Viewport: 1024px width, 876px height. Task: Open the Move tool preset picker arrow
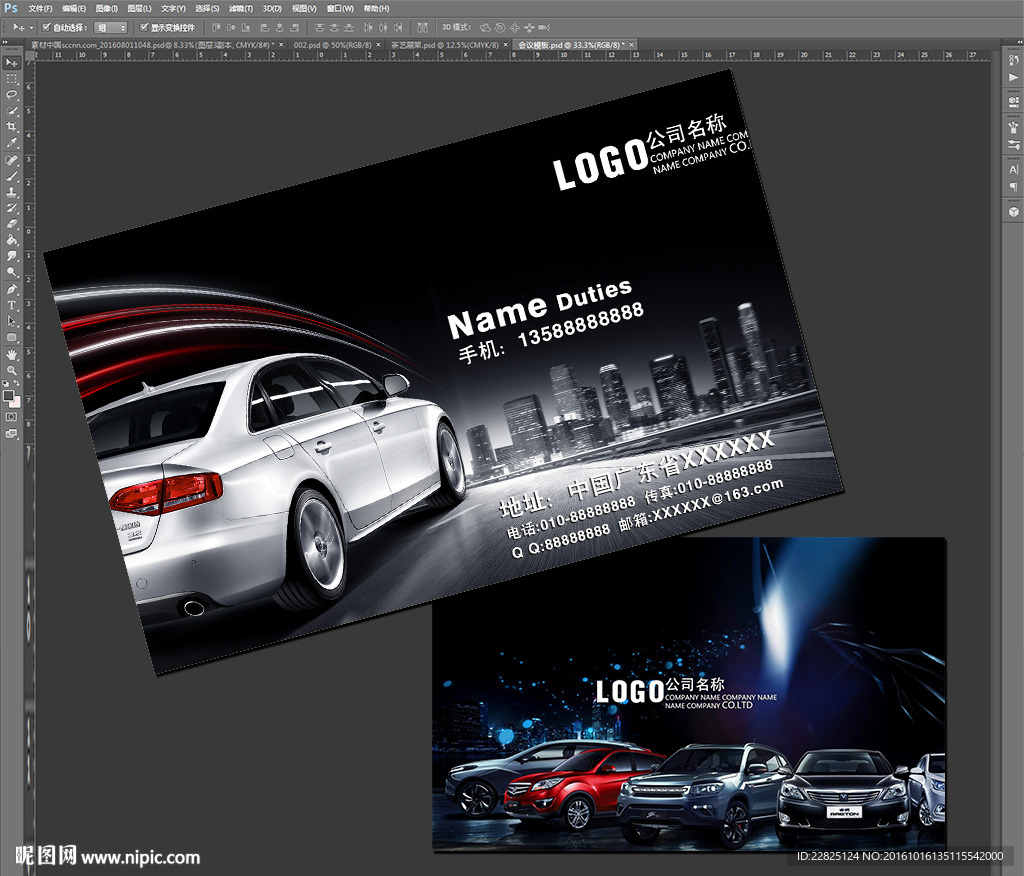[31, 27]
